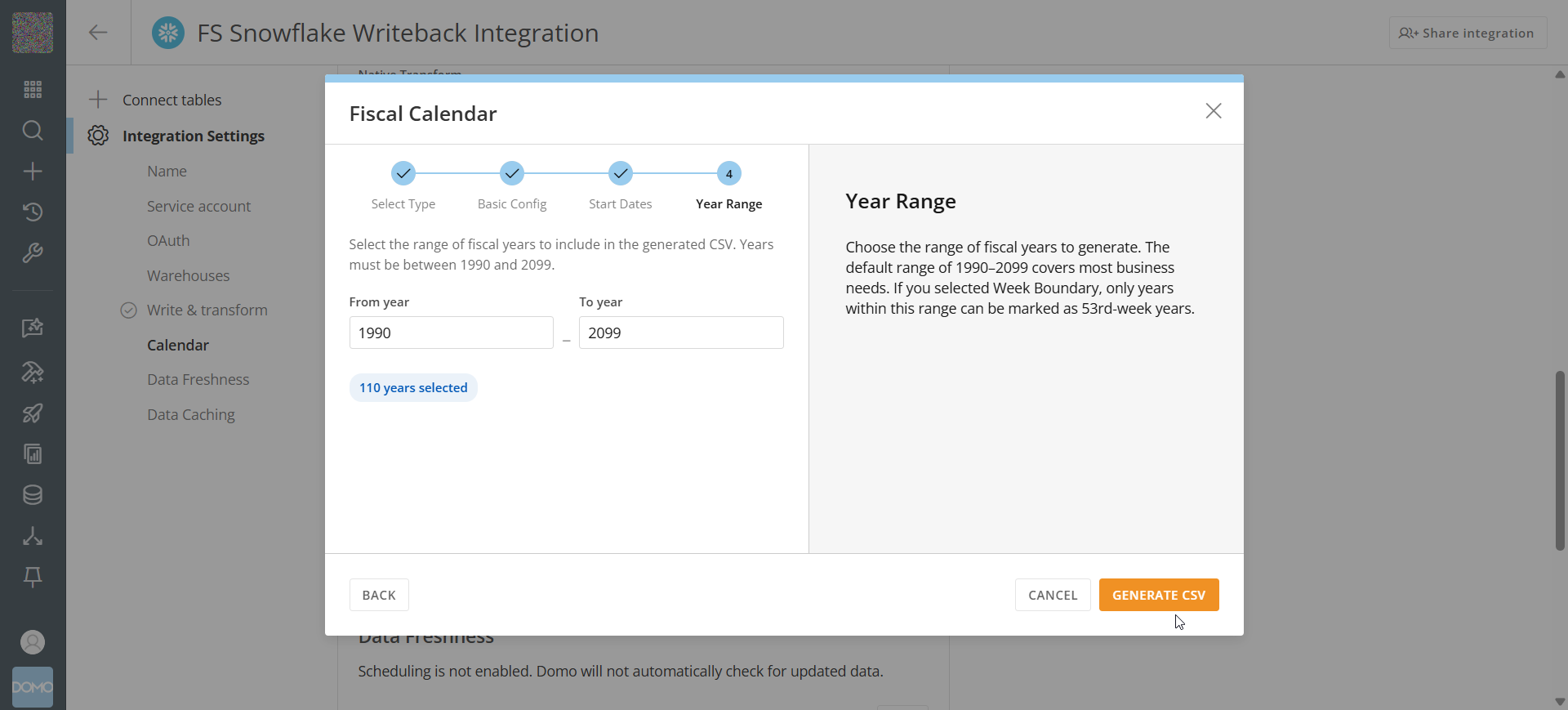Click the 110 years selected badge
Image resolution: width=1568 pixels, height=710 pixels.
coord(413,388)
